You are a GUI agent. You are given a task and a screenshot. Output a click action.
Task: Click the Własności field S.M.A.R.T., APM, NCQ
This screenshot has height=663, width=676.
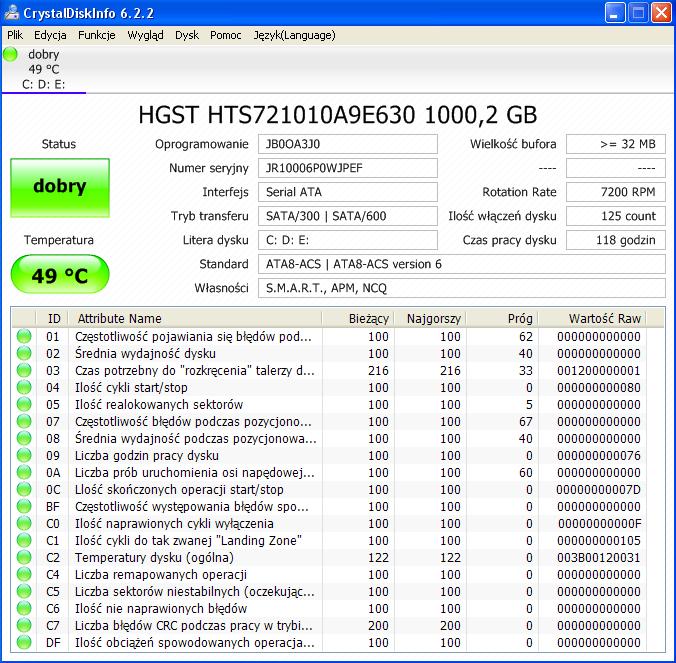[x=462, y=288]
